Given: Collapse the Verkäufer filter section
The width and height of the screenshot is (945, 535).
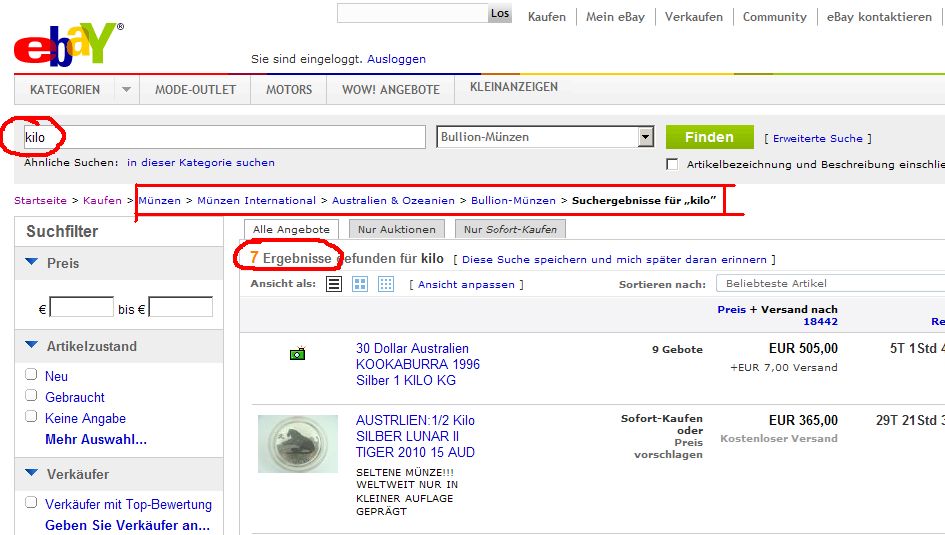Looking at the screenshot, I should (x=31, y=473).
